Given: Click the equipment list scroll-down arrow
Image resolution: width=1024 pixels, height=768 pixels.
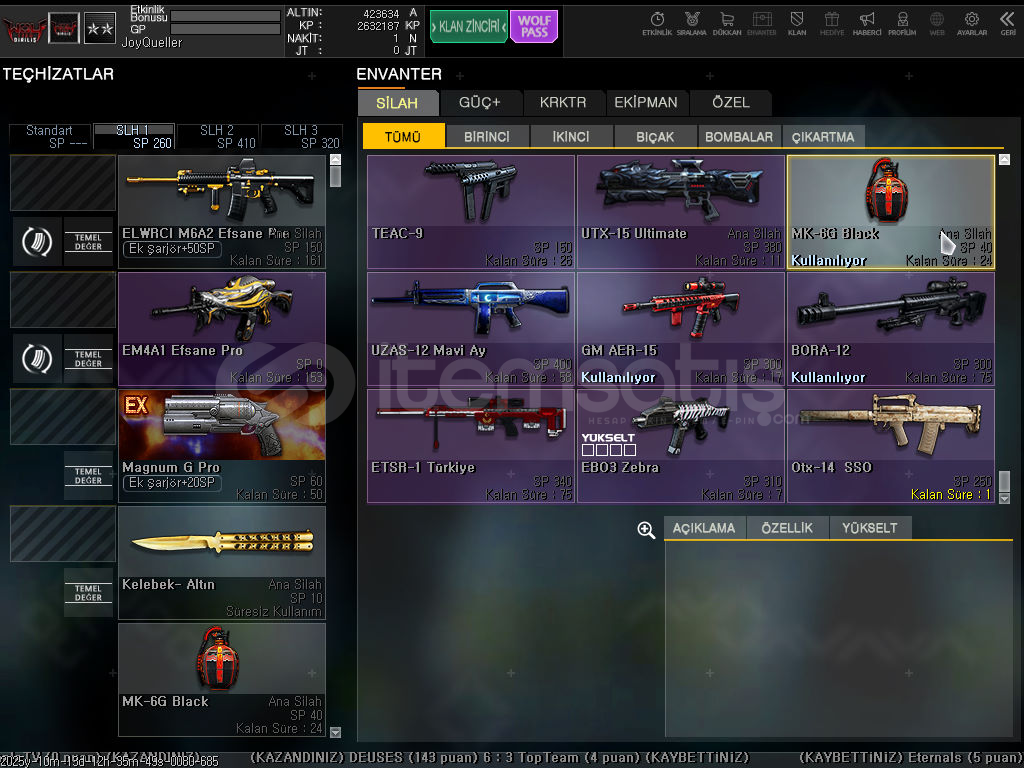Looking at the screenshot, I should coord(336,732).
